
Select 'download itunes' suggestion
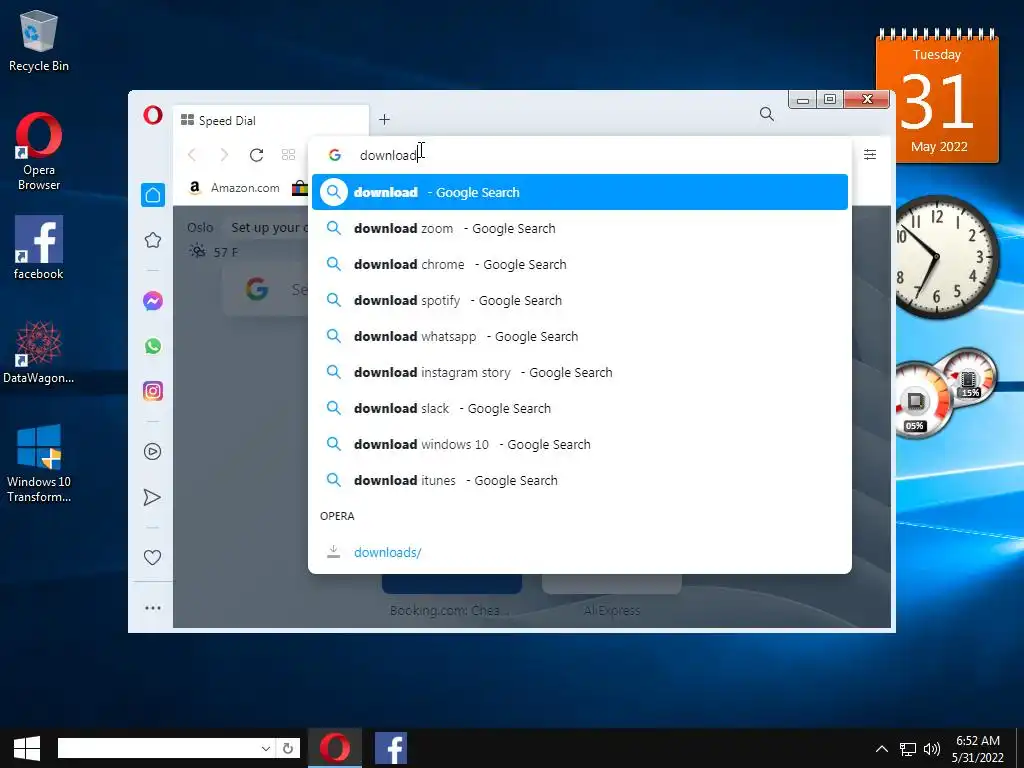(580, 480)
